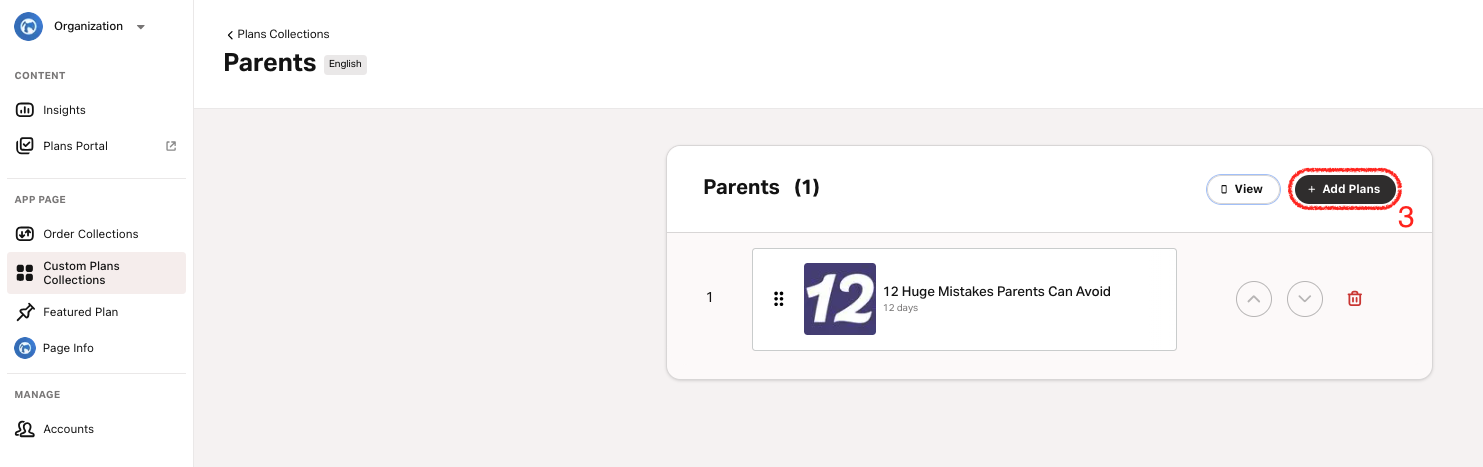1483x467 pixels.
Task: Click the Order Collections icon
Action: click(25, 234)
